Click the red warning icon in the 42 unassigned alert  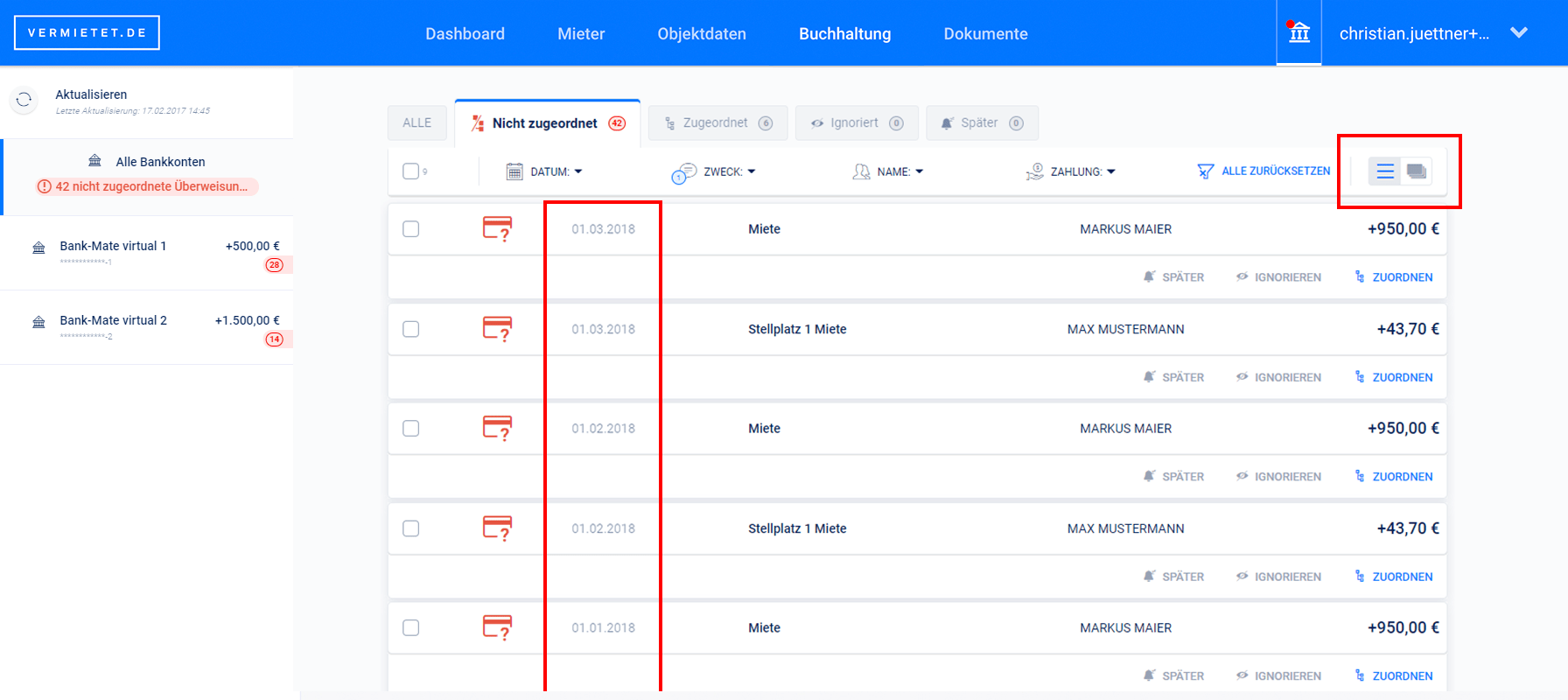[x=45, y=186]
